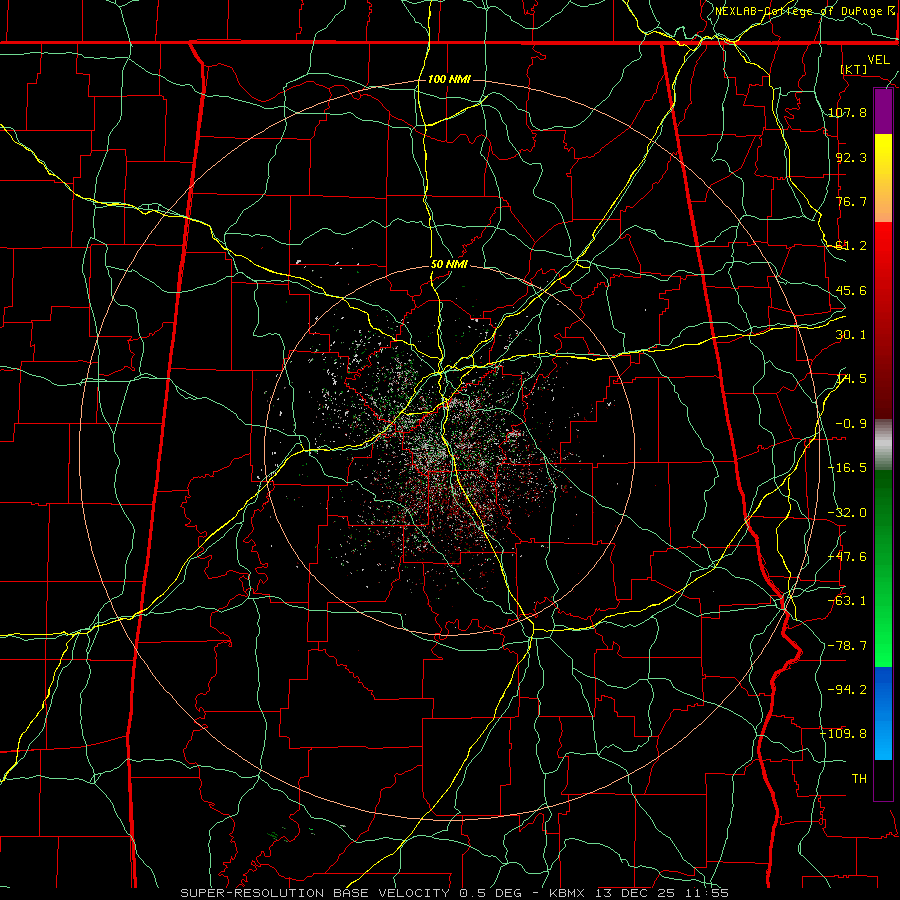900x900 pixels.
Task: Click the 45.6 velocity scale value
Action: pyautogui.click(x=851, y=290)
